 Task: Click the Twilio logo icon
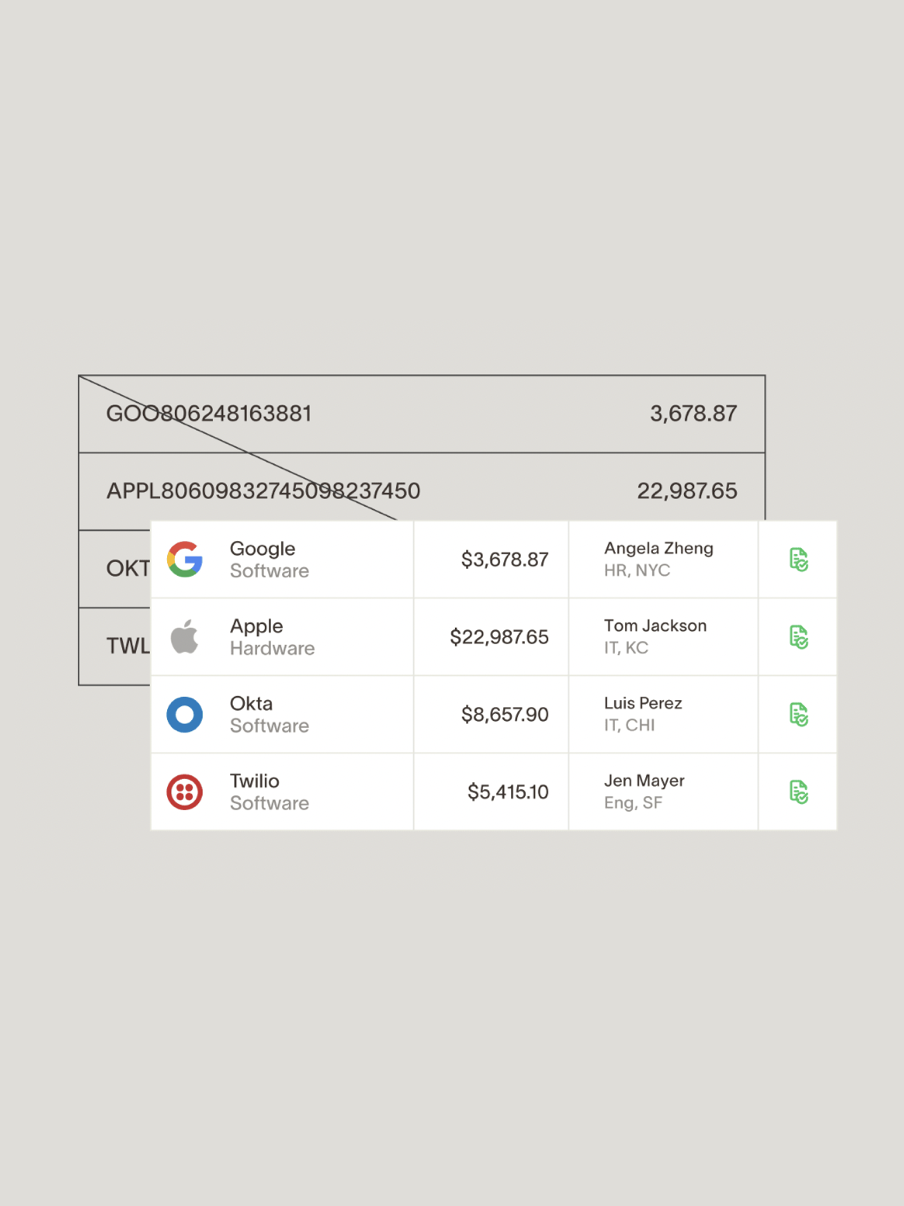tap(185, 792)
